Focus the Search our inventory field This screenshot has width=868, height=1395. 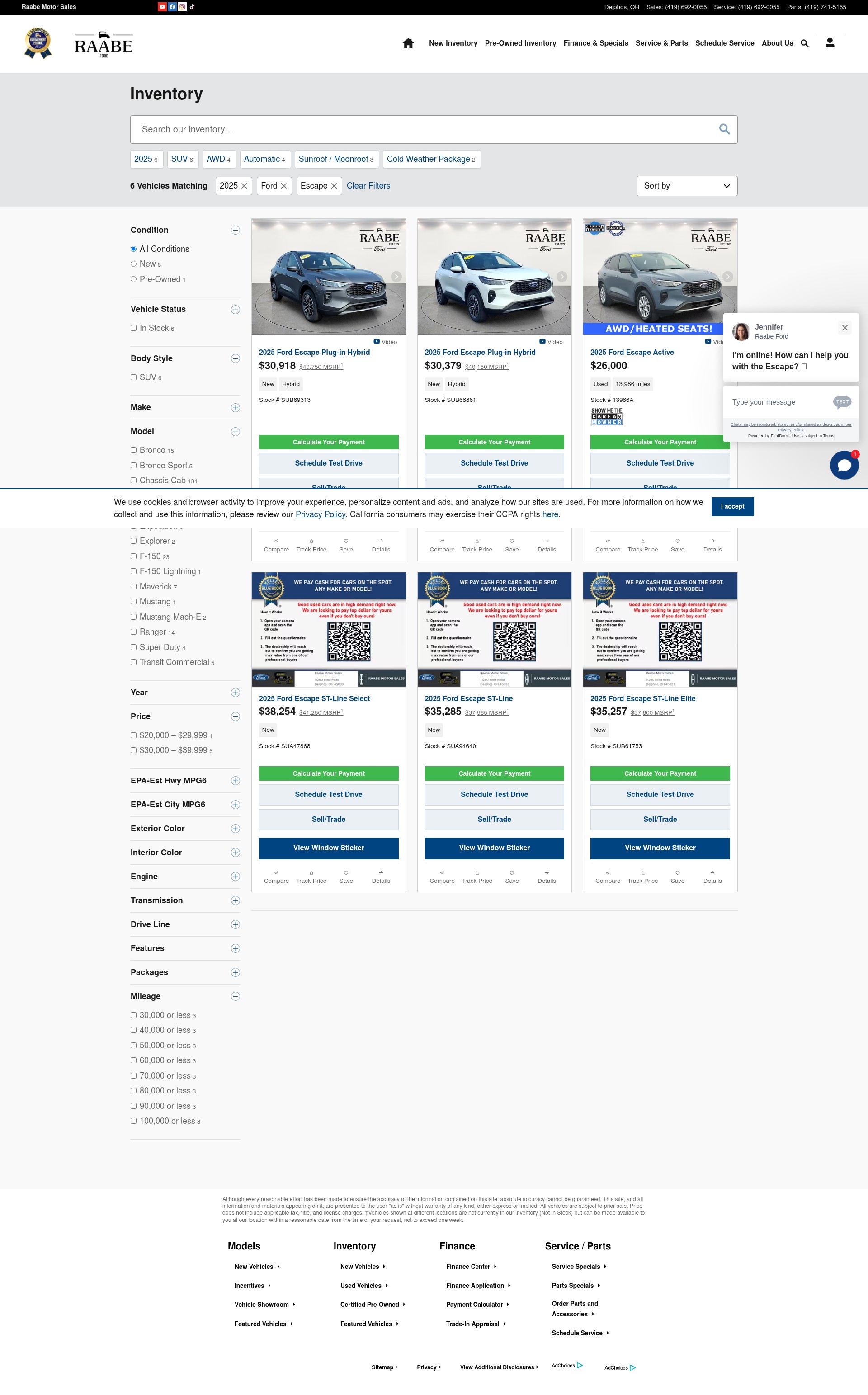425,130
